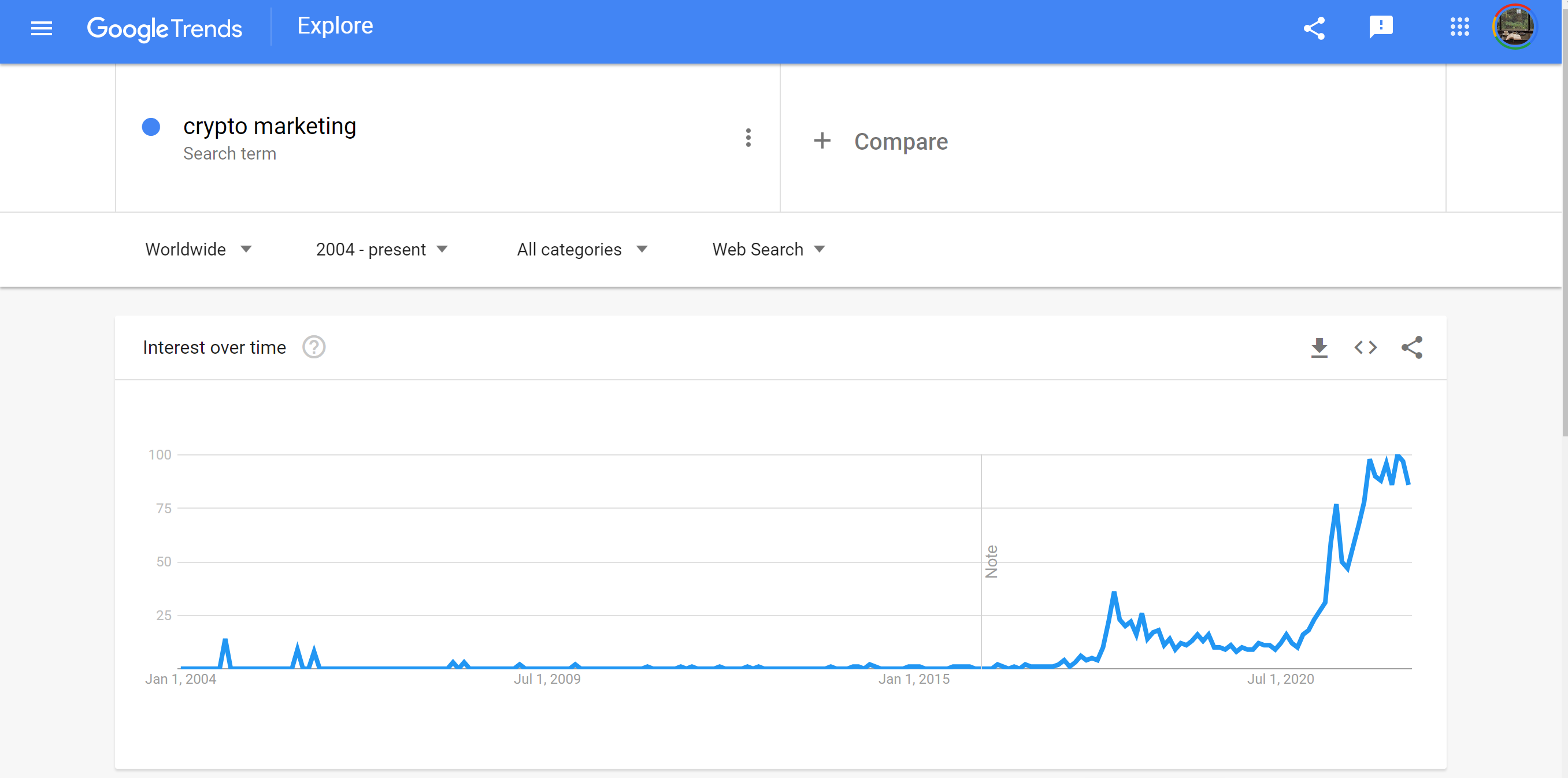This screenshot has height=778, width=1568.
Task: Open the Google account avatar
Action: coord(1514,27)
